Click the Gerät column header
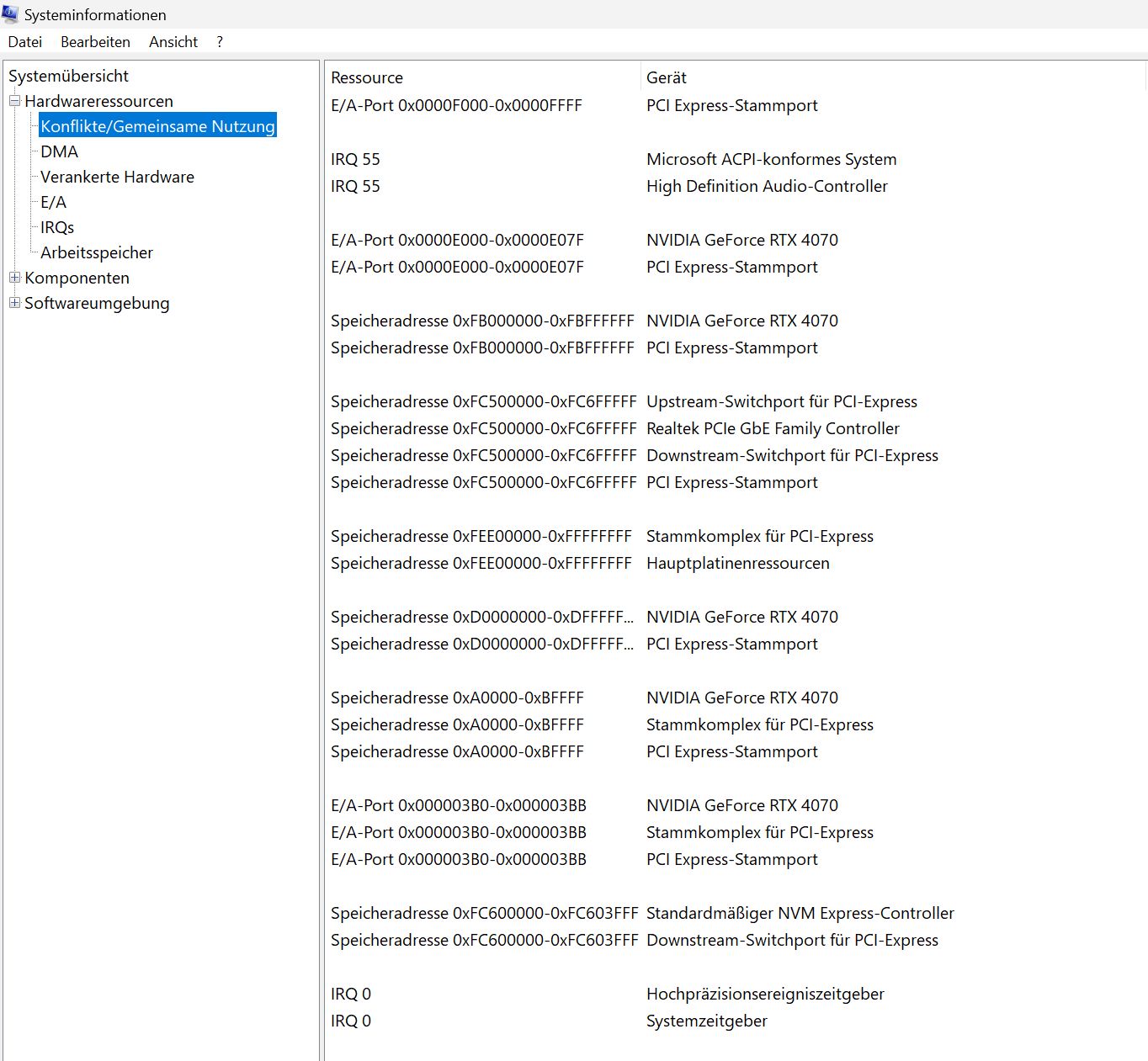 coord(894,77)
